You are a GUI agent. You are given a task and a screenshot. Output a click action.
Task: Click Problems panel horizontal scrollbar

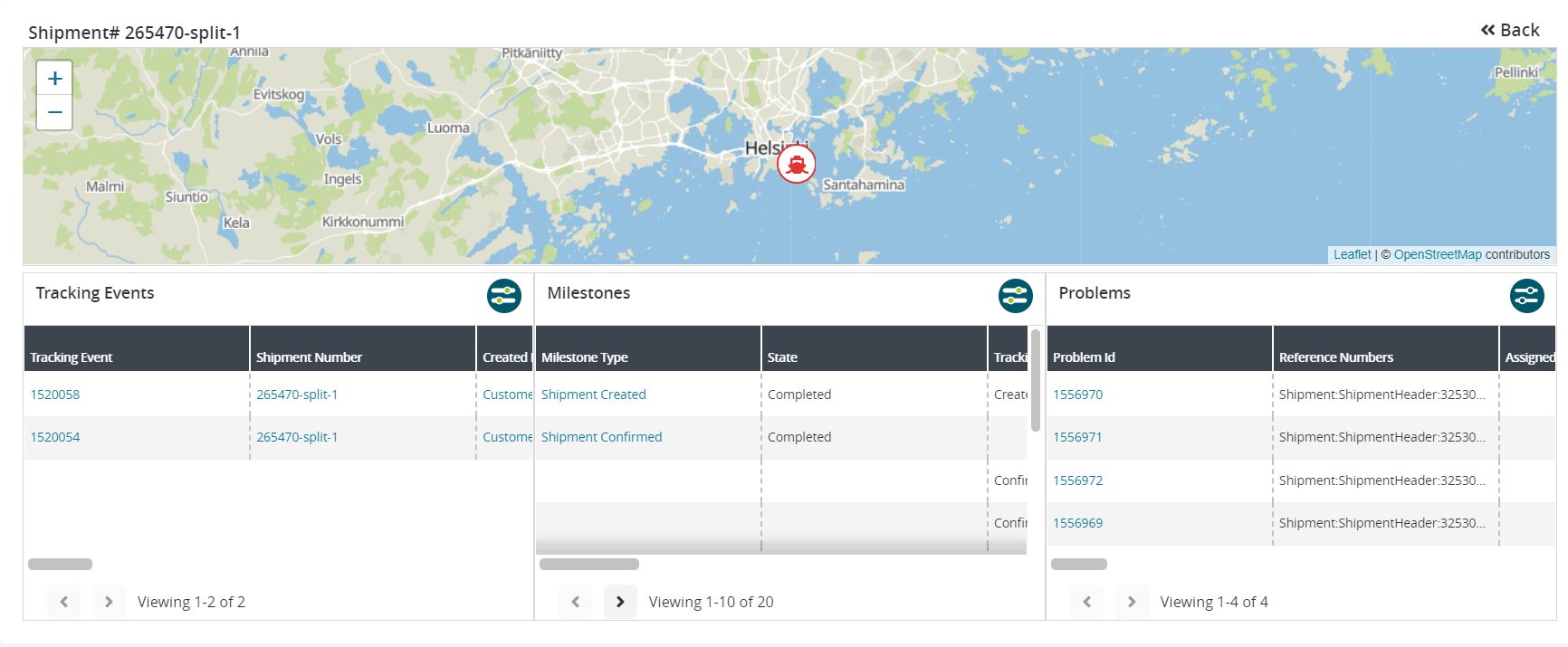[1078, 565]
